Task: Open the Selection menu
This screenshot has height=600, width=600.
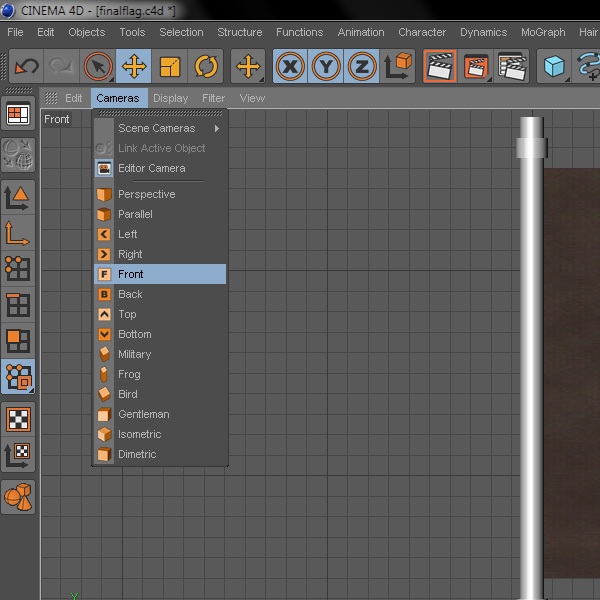Action: tap(181, 32)
